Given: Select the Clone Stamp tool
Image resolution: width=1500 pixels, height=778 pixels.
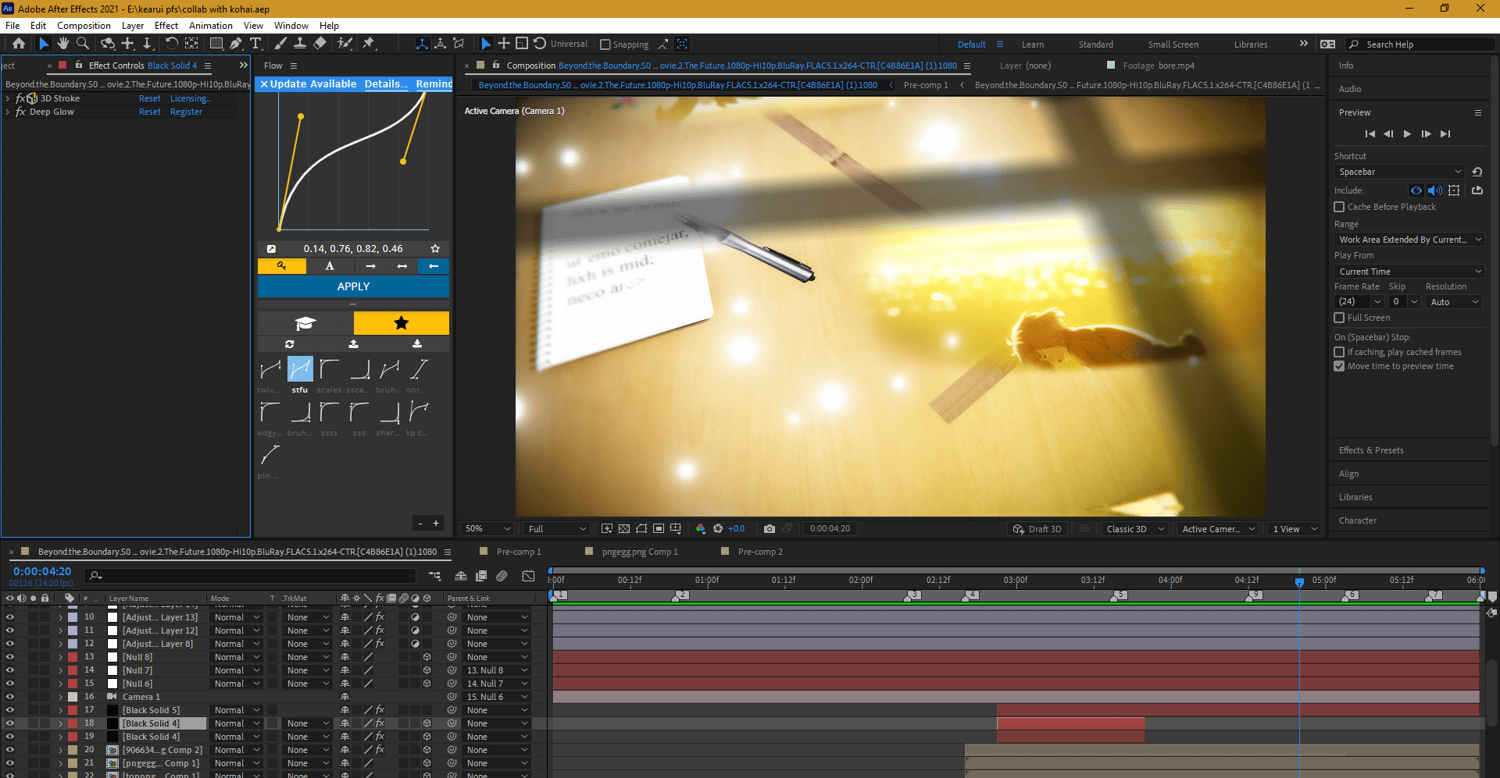Looking at the screenshot, I should point(300,44).
